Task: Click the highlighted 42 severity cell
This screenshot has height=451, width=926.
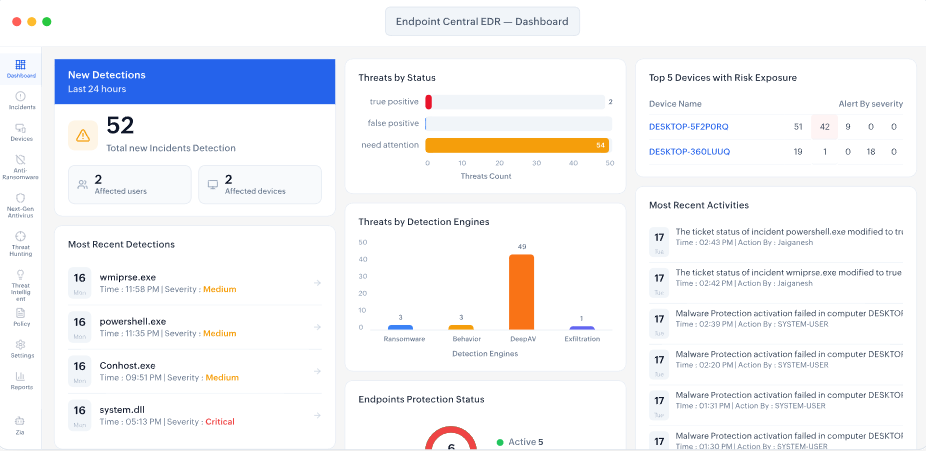Action: [x=824, y=127]
